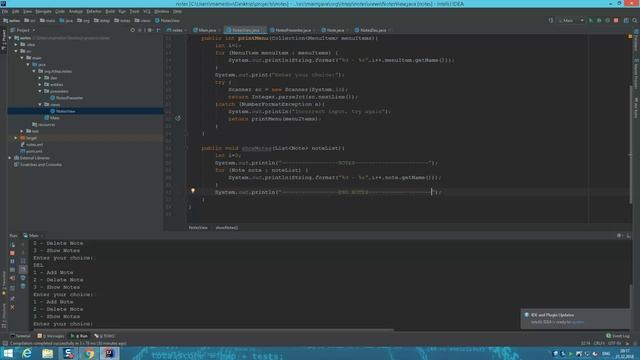Click the Pause output icon in Run panel

point(12,261)
